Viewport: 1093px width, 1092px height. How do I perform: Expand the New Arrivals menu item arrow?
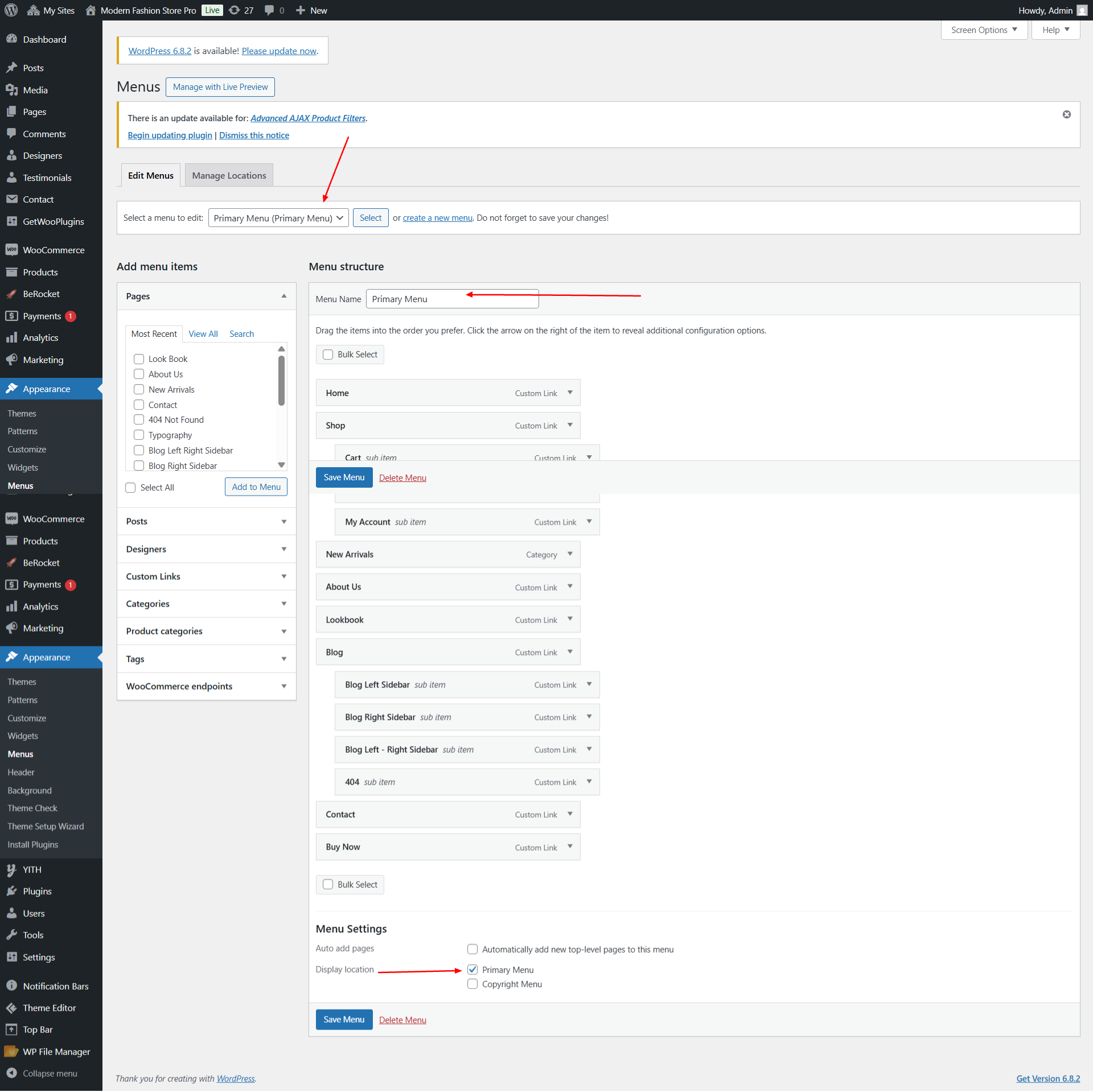570,554
